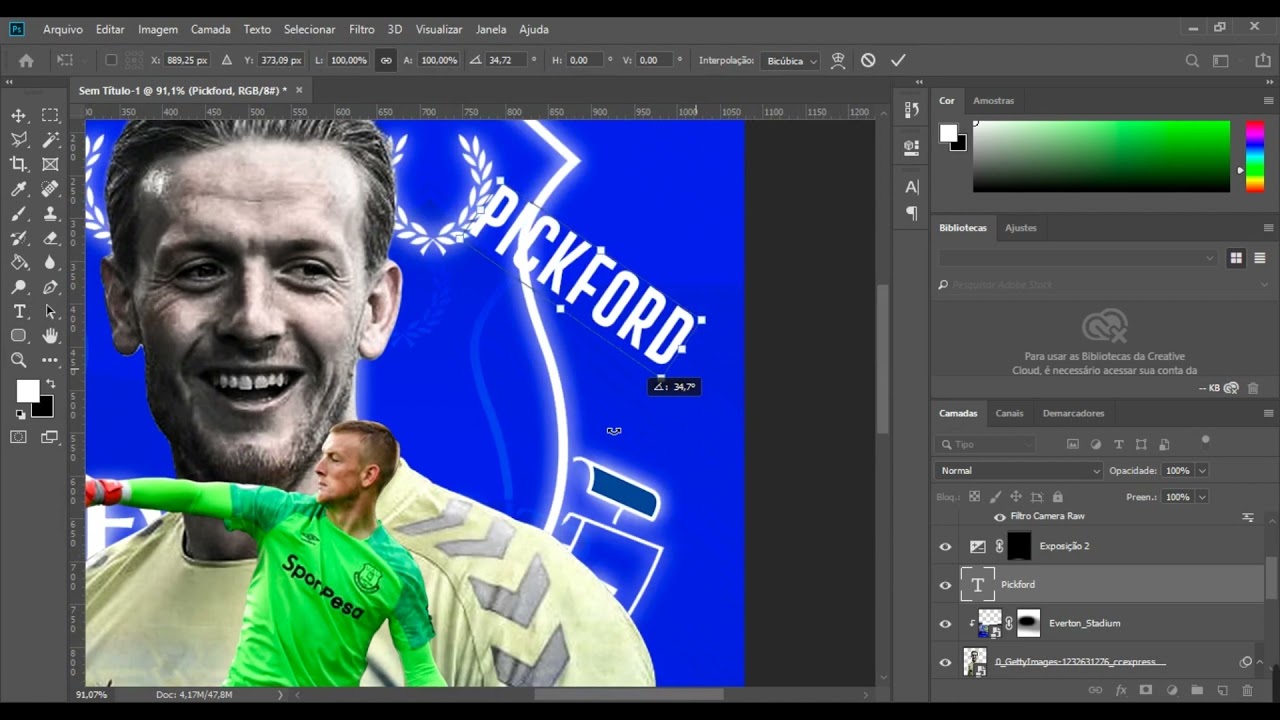Click the rotation angle field 34,72
This screenshot has width=1280, height=720.
(x=506, y=60)
